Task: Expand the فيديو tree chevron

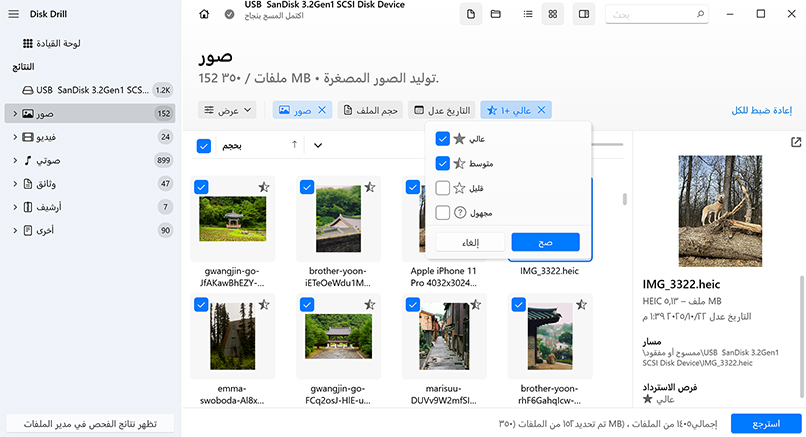Action: click(x=15, y=137)
